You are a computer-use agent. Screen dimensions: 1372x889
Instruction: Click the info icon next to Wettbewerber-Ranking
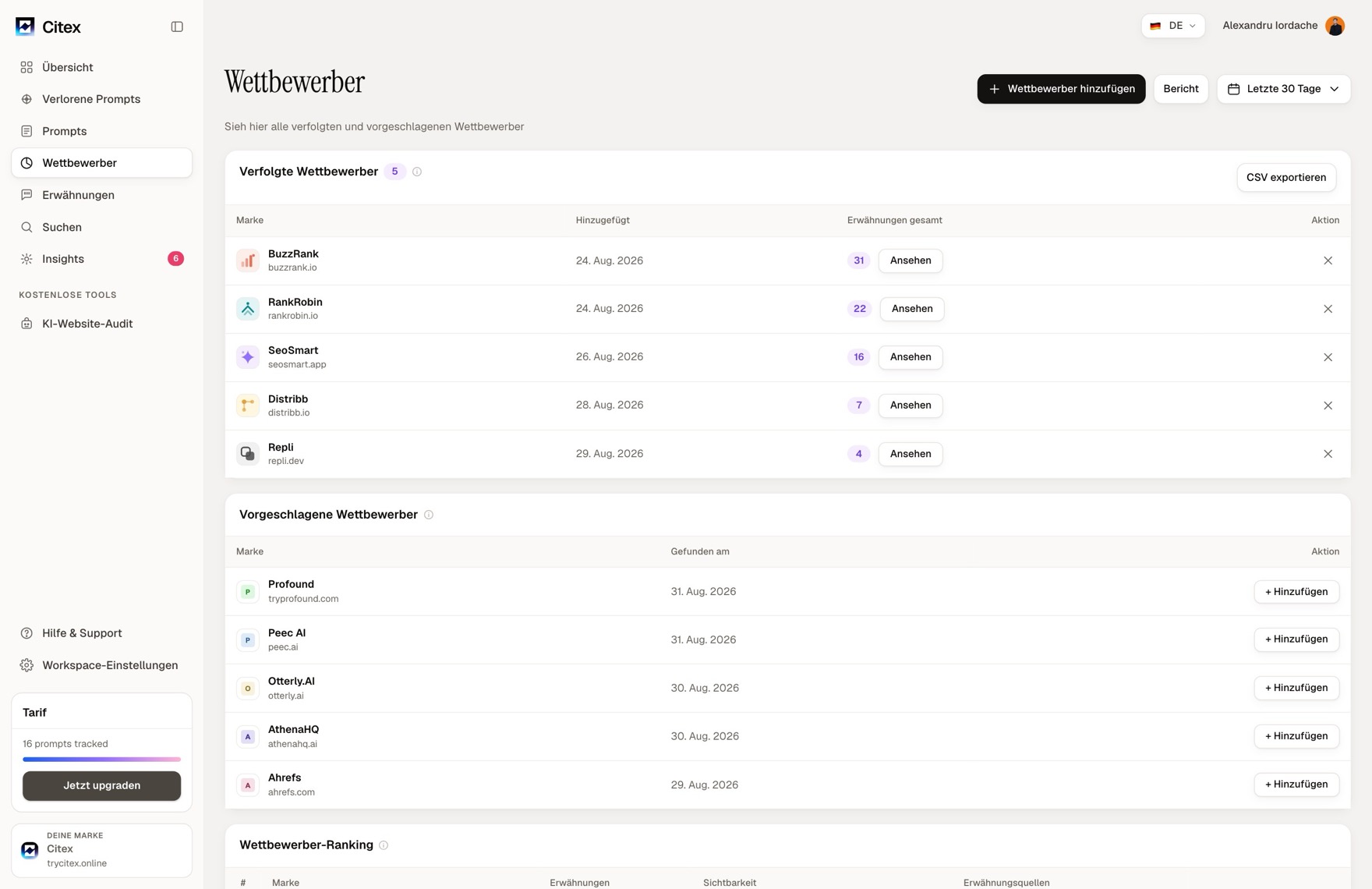[x=384, y=845]
